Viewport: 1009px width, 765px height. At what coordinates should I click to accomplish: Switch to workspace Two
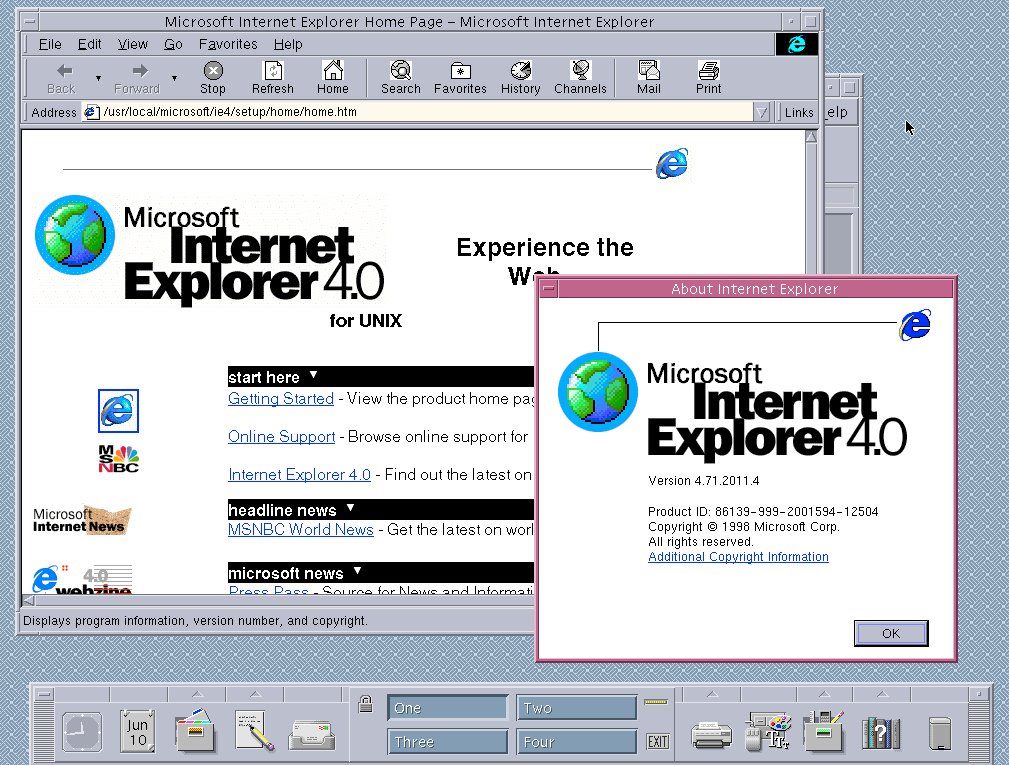coord(577,708)
